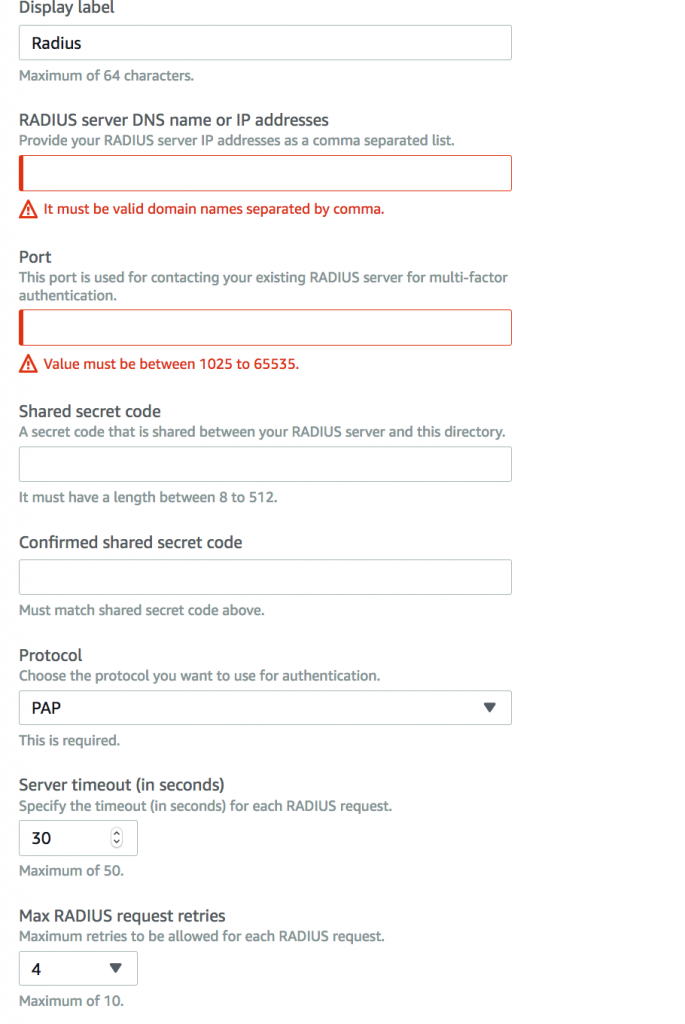
Task: Open the Protocol selector showing PAP
Action: [x=265, y=707]
